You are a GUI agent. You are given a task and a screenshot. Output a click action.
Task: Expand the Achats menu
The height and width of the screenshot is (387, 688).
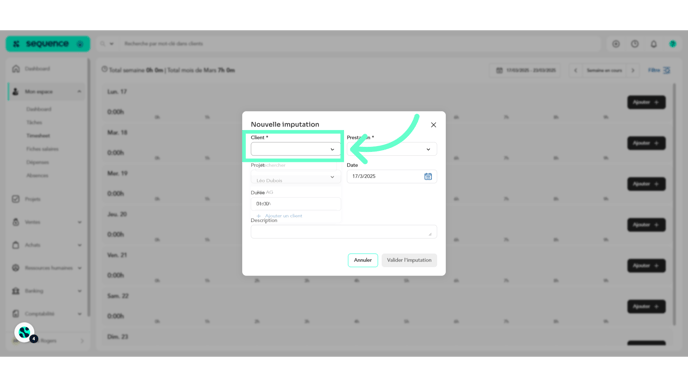(x=79, y=245)
